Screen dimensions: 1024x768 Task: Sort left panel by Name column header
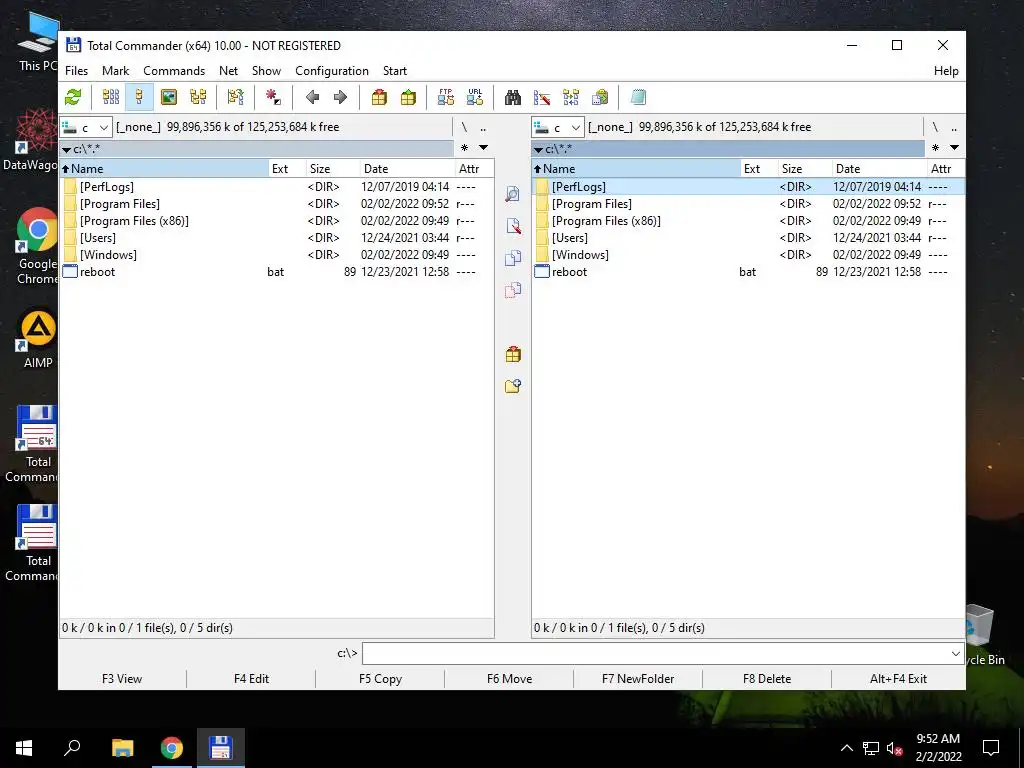click(x=164, y=168)
